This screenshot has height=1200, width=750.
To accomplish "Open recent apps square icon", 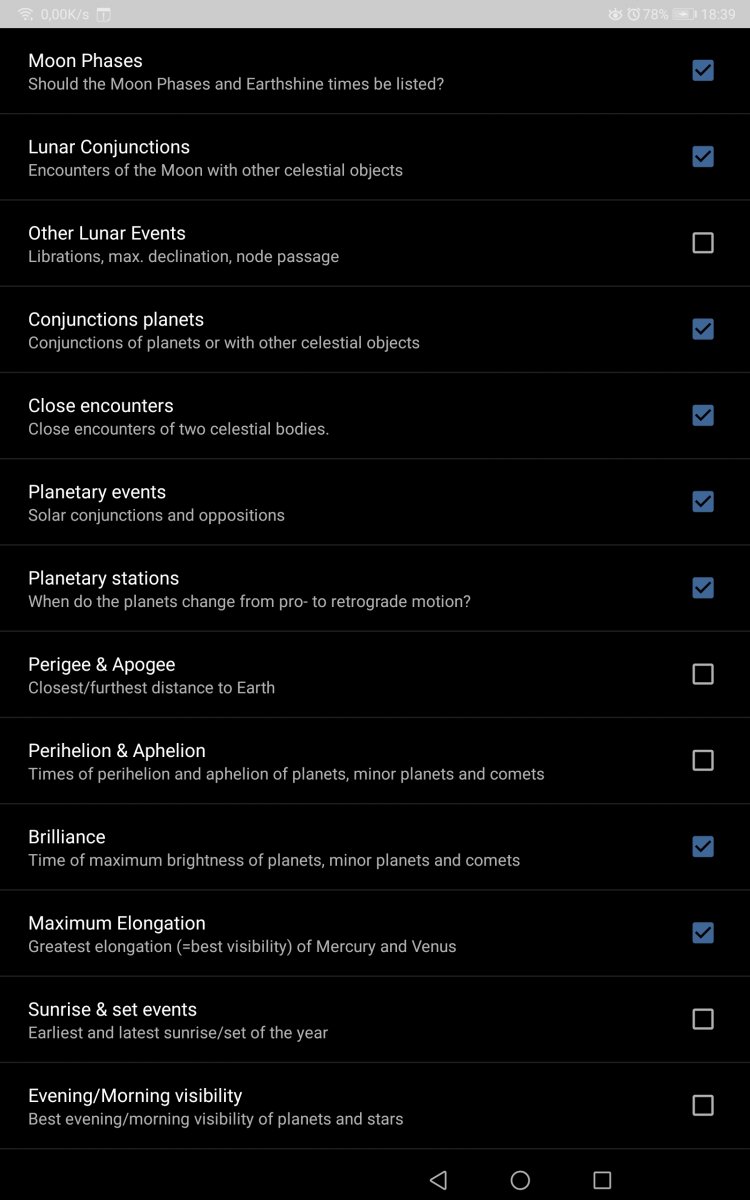I will tap(602, 1180).
